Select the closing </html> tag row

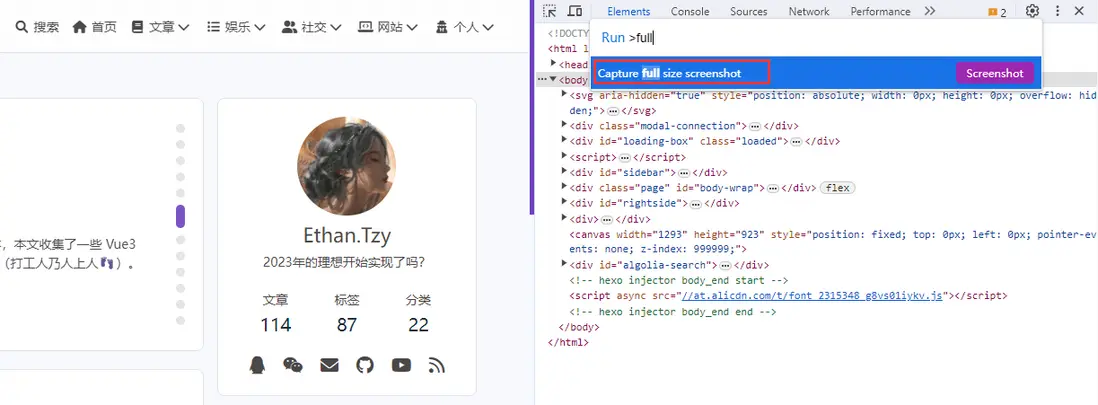point(568,343)
